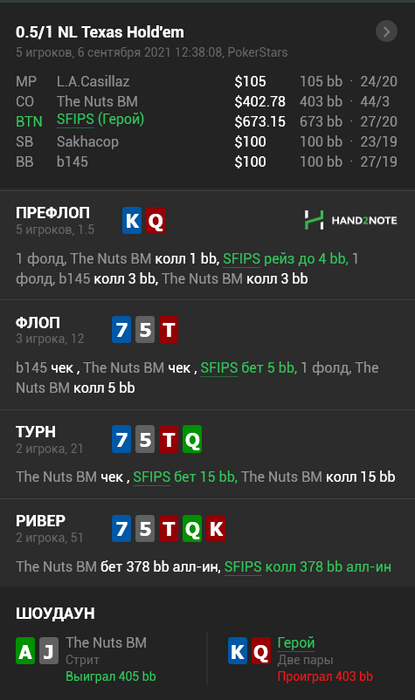The image size is (415, 700).
Task: Click the gray J showdown card
Action: [x=49, y=651]
